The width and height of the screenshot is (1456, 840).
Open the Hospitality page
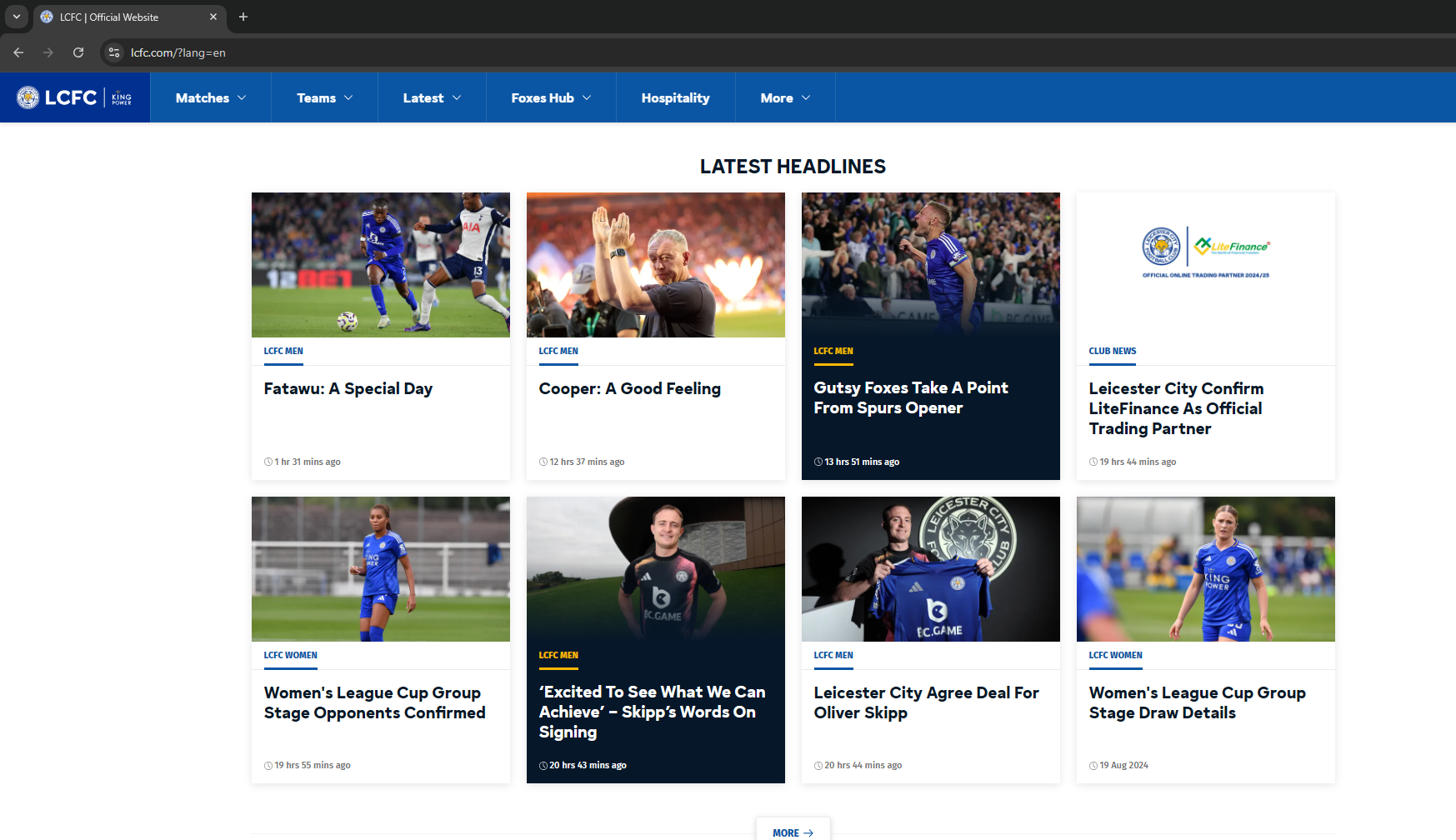[x=676, y=97]
